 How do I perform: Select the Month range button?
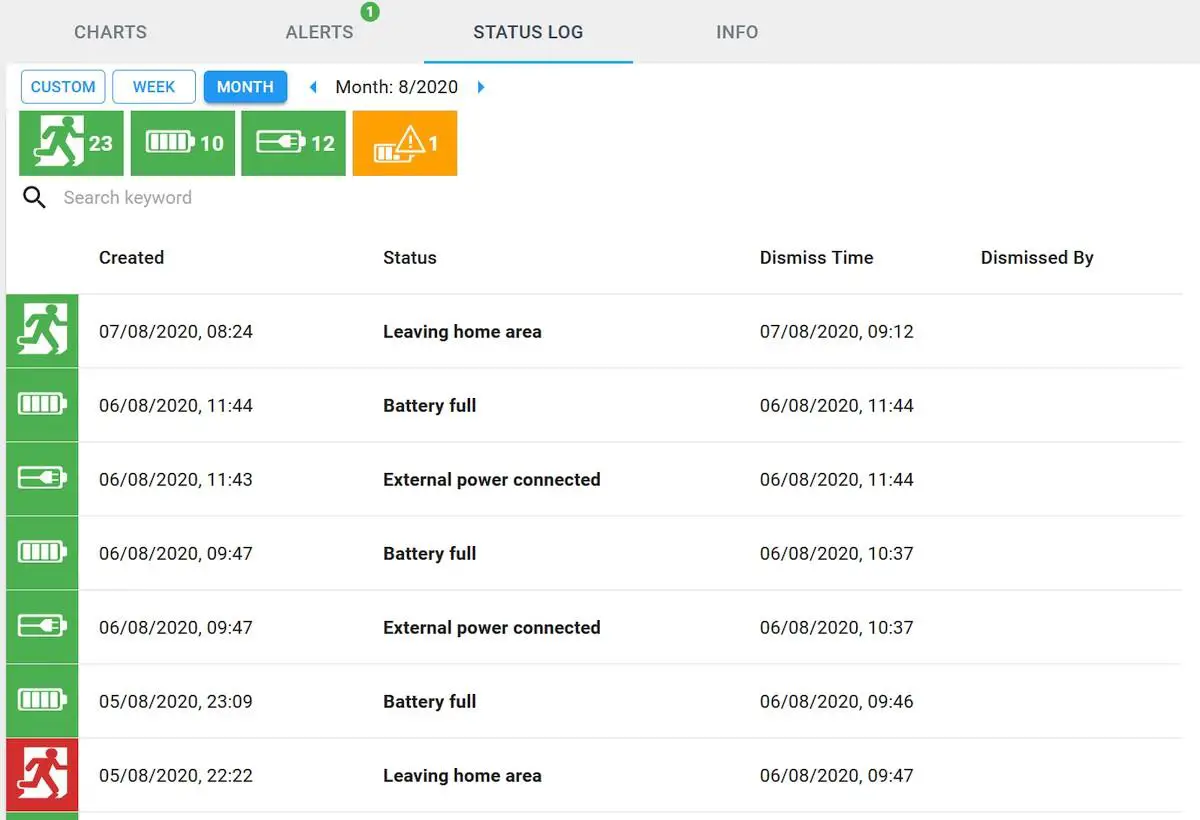[x=245, y=87]
